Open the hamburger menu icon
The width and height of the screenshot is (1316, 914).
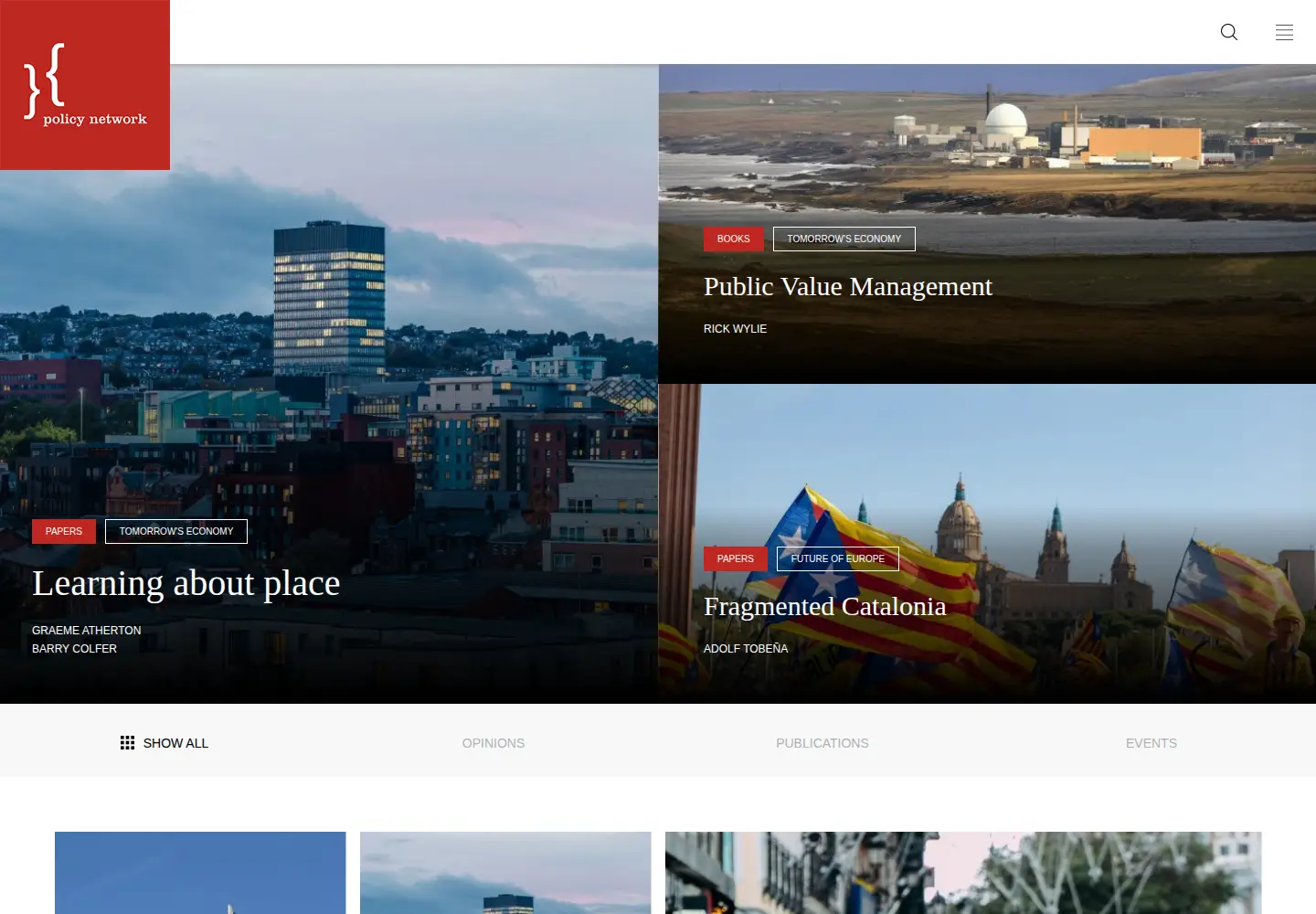coord(1284,32)
